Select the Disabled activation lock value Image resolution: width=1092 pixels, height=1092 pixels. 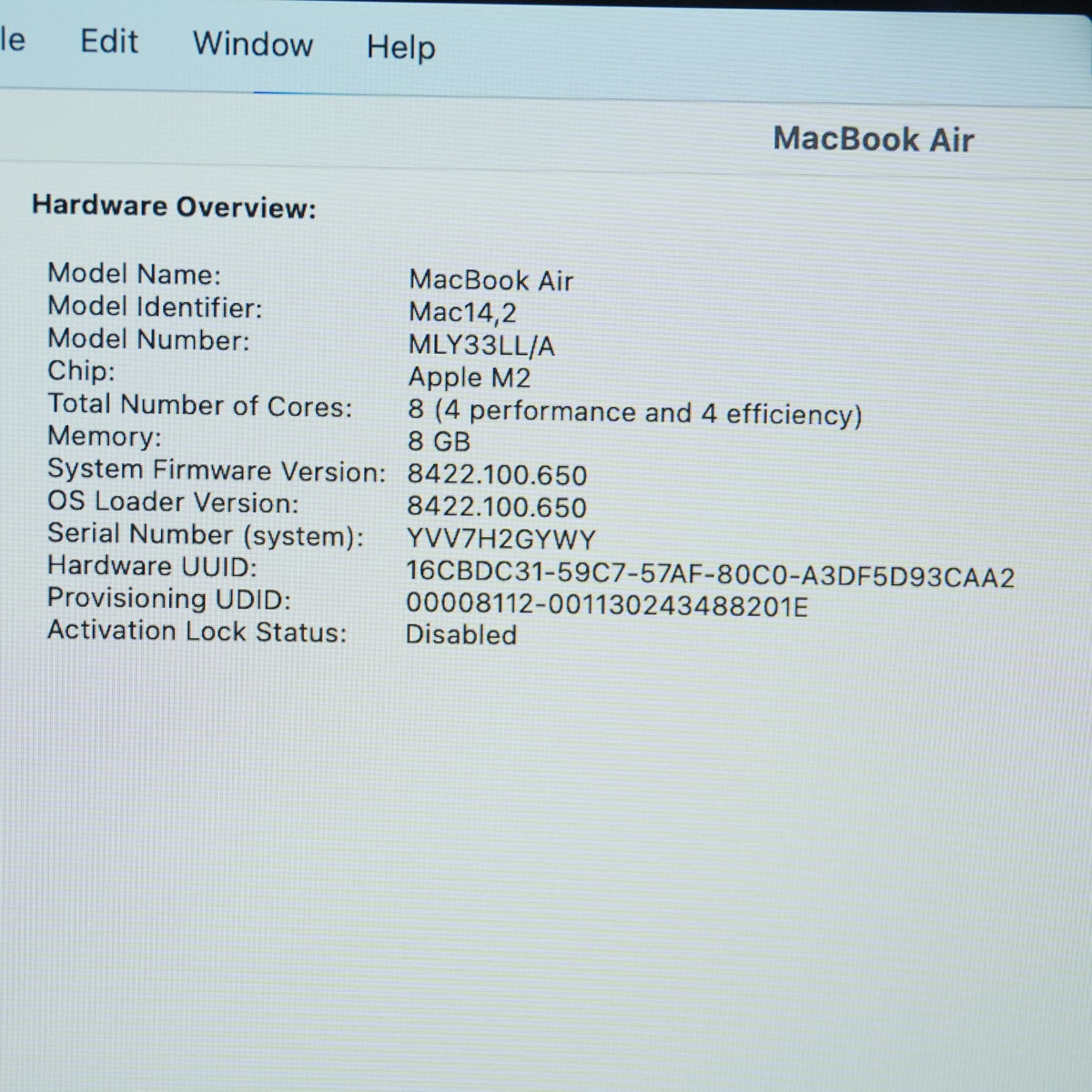[460, 634]
